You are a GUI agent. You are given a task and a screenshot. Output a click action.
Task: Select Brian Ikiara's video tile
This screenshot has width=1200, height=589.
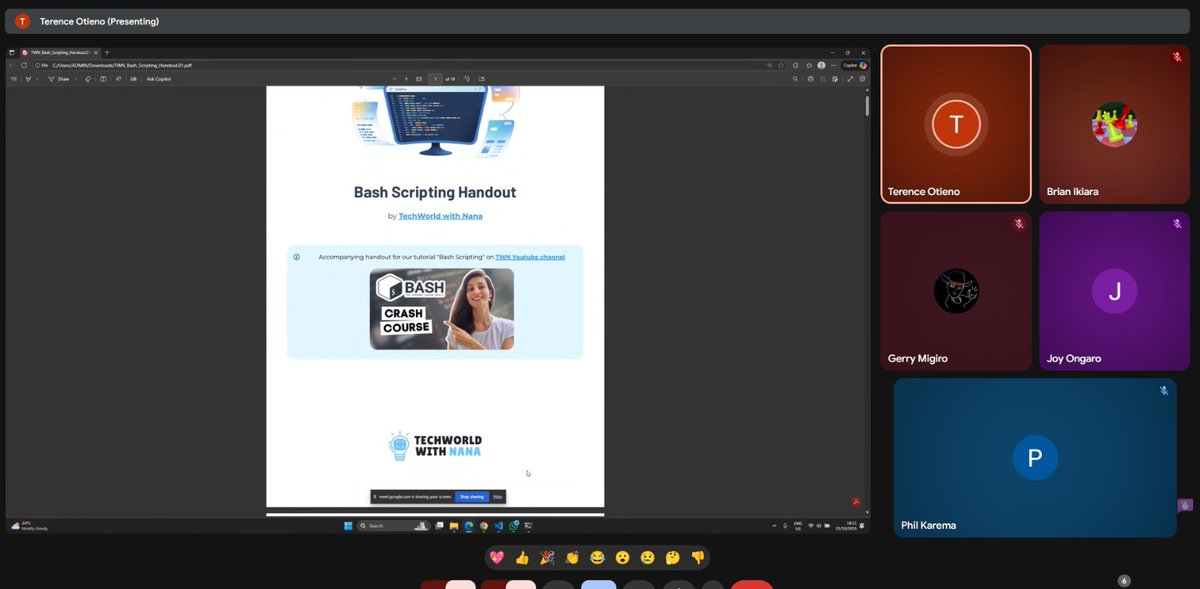[x=1114, y=124]
